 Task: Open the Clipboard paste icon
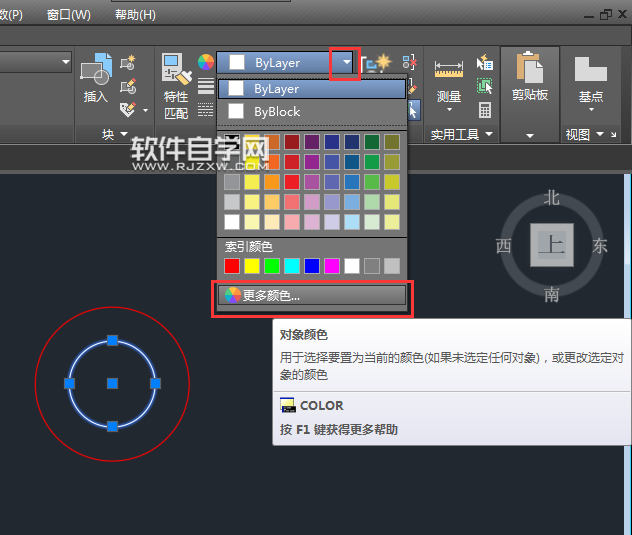click(530, 68)
